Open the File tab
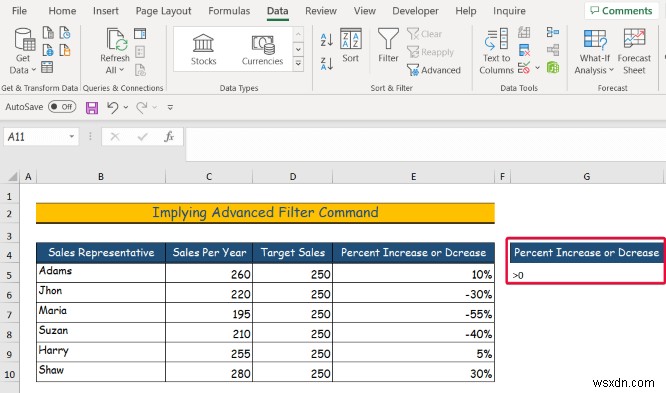This screenshot has width=666, height=393. pyautogui.click(x=19, y=11)
